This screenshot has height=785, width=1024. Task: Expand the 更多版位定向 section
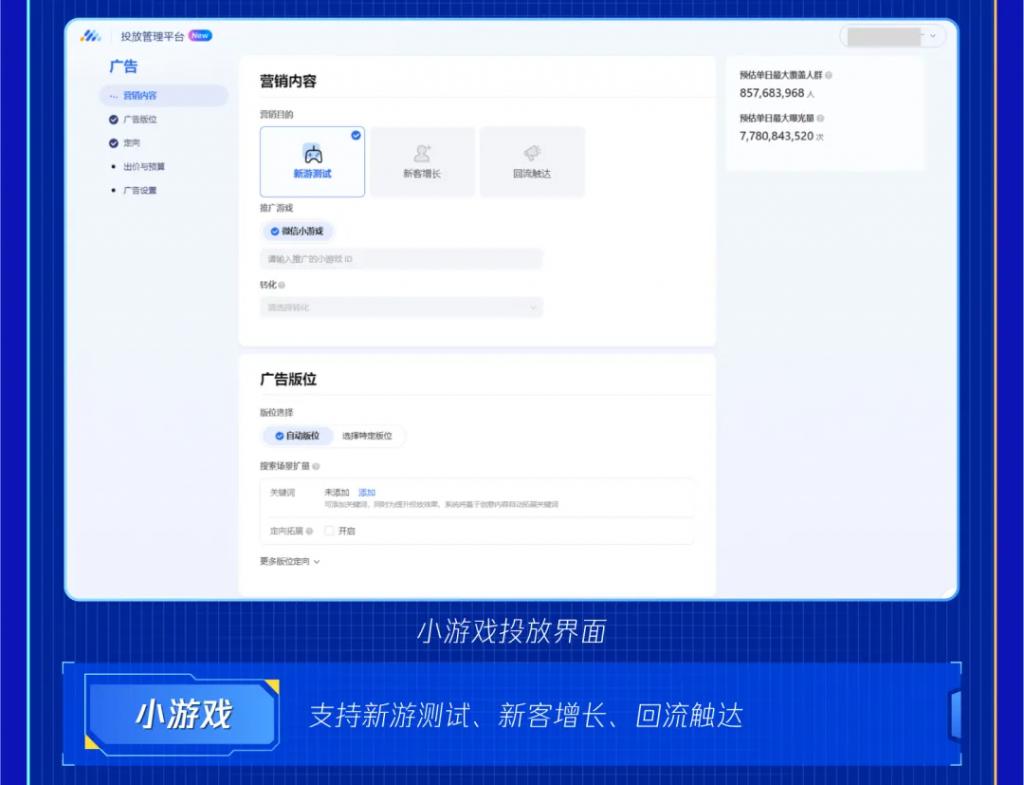pyautogui.click(x=290, y=562)
